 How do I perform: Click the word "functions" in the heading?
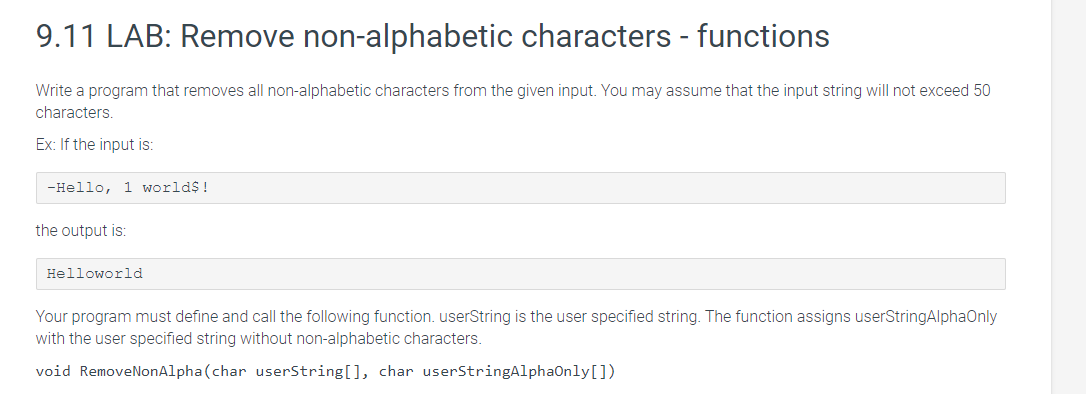point(763,36)
